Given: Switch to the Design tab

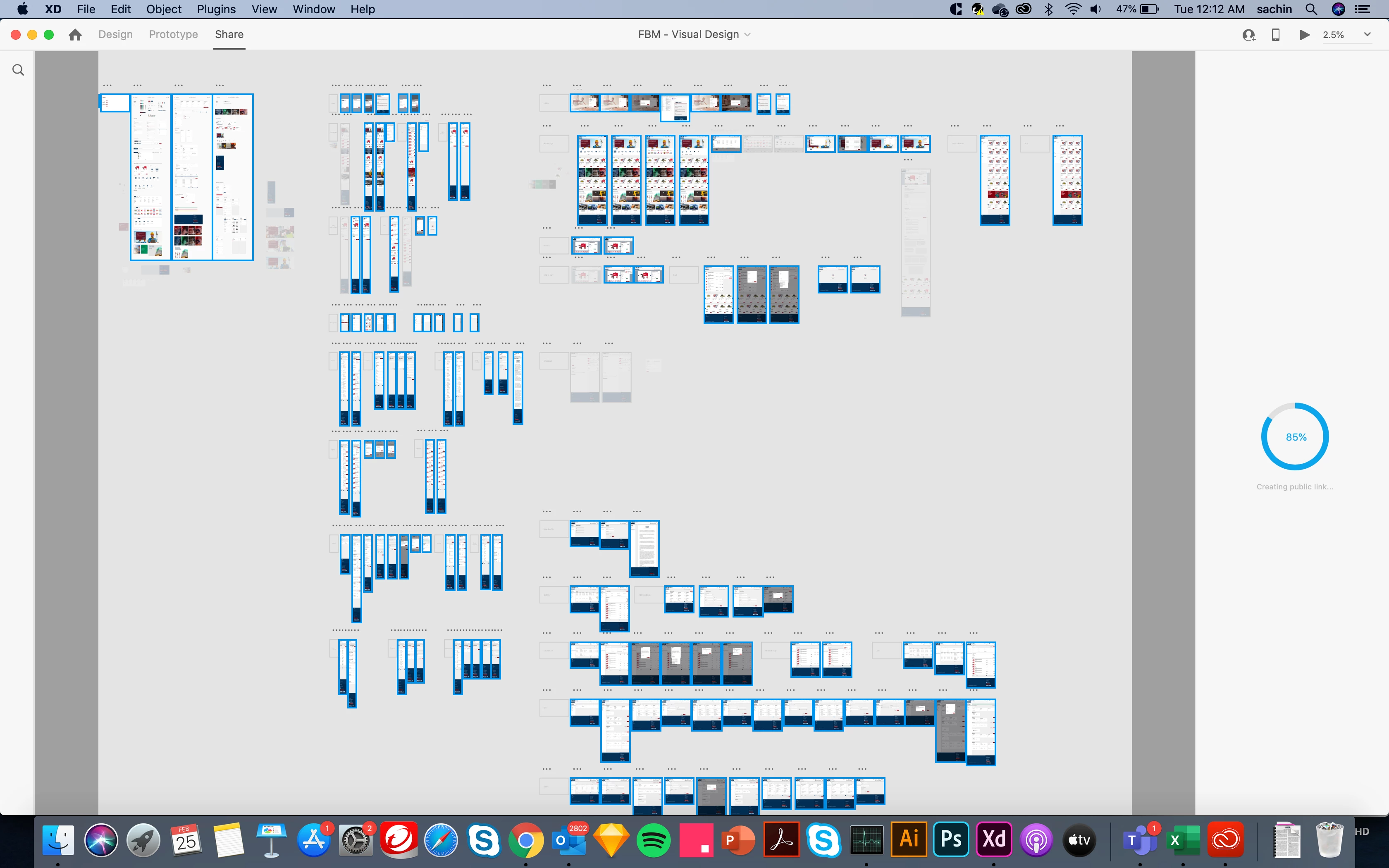Looking at the screenshot, I should (115, 34).
